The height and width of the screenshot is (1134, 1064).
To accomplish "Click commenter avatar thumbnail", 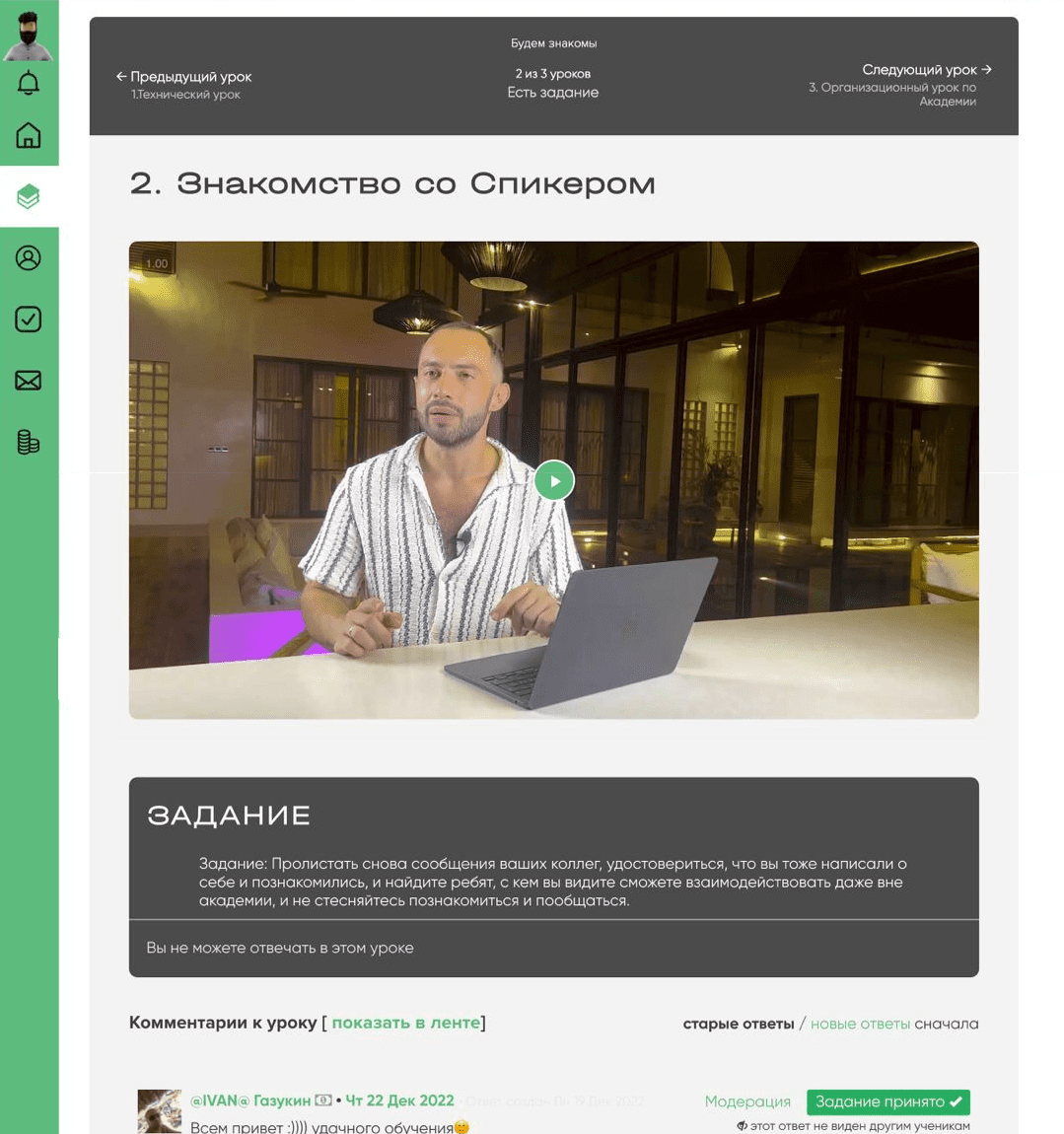I will (159, 1111).
